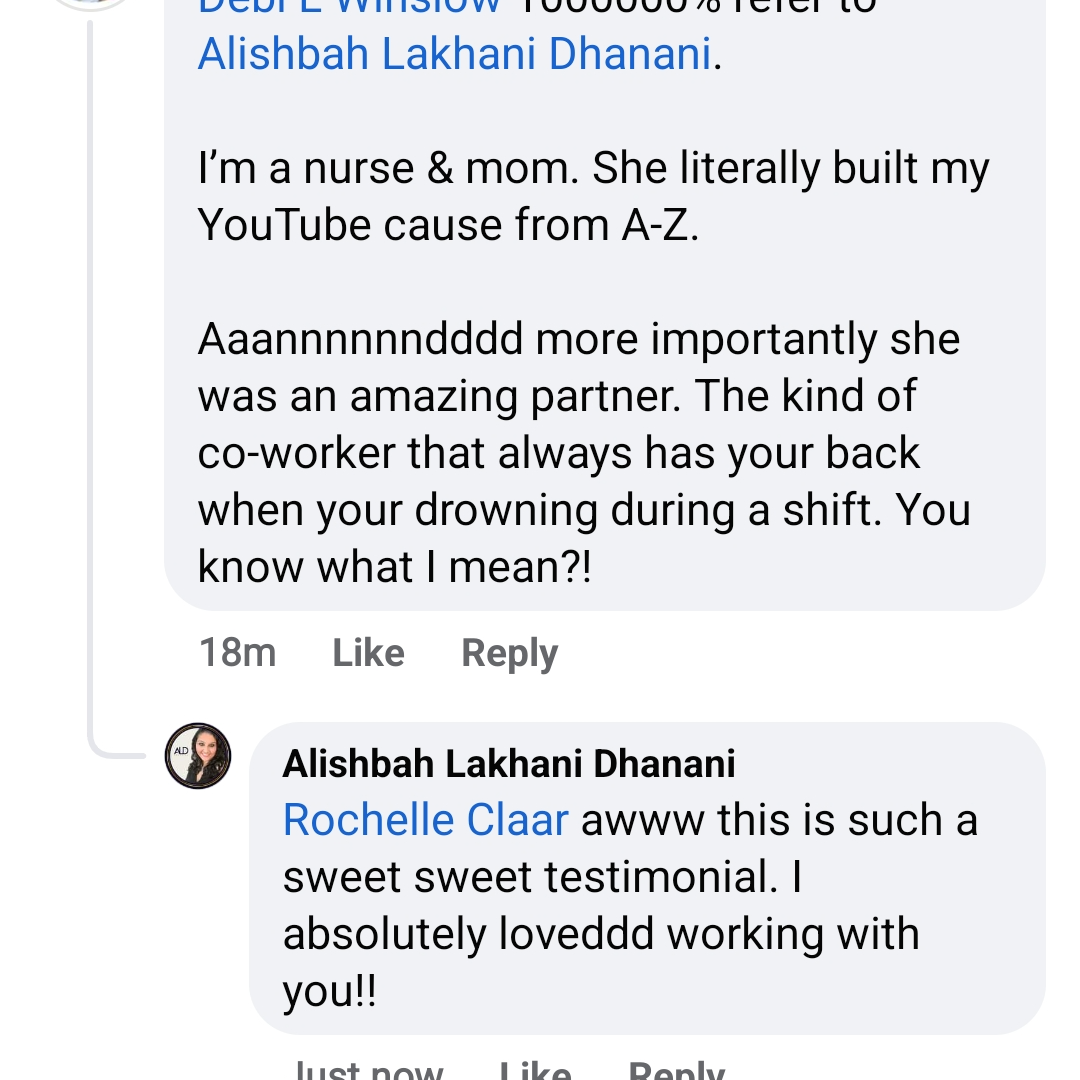Click the word "Aaannnnnndddd" in the comment
1080x1080 pixels.
pos(360,339)
